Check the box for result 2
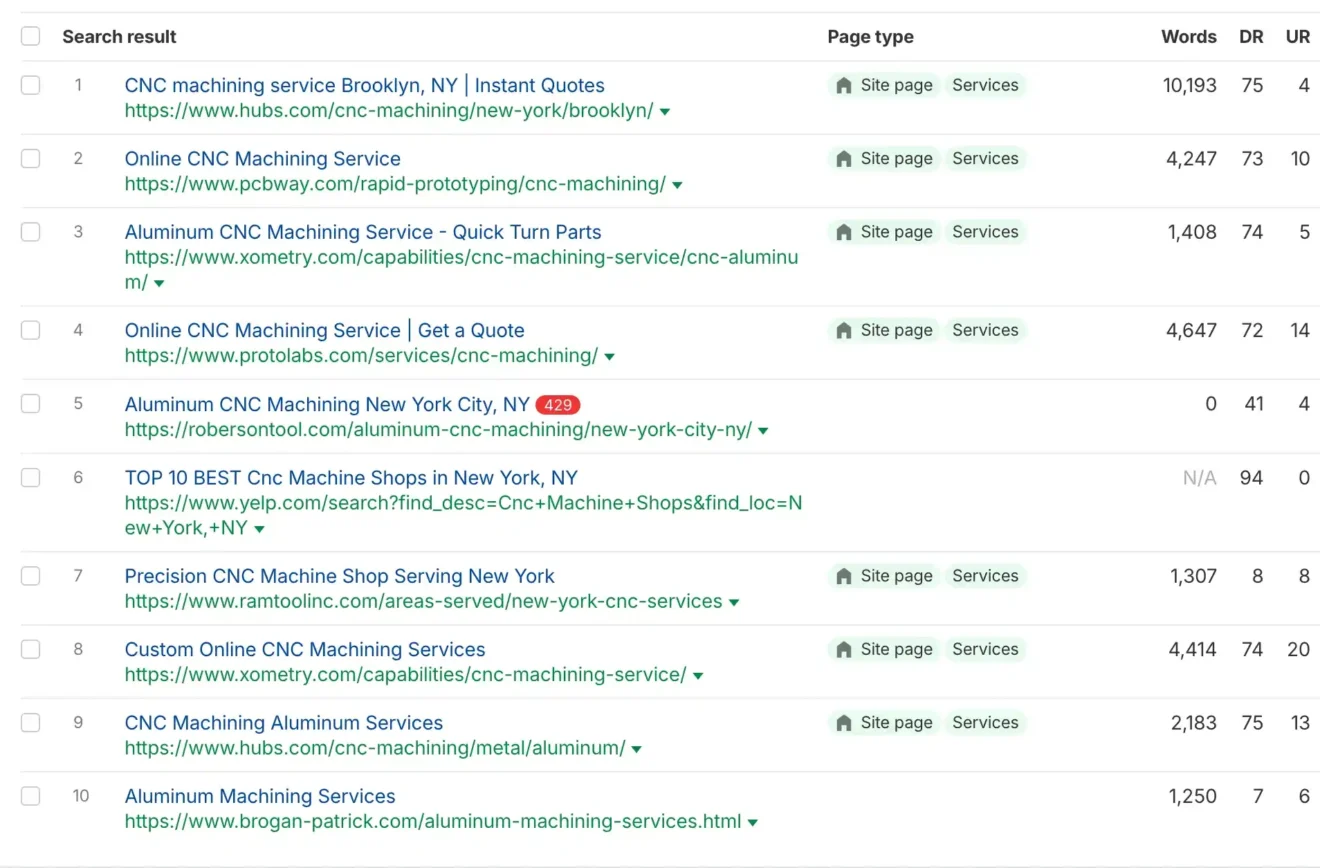Viewport: 1320px width, 868px height. [31, 158]
